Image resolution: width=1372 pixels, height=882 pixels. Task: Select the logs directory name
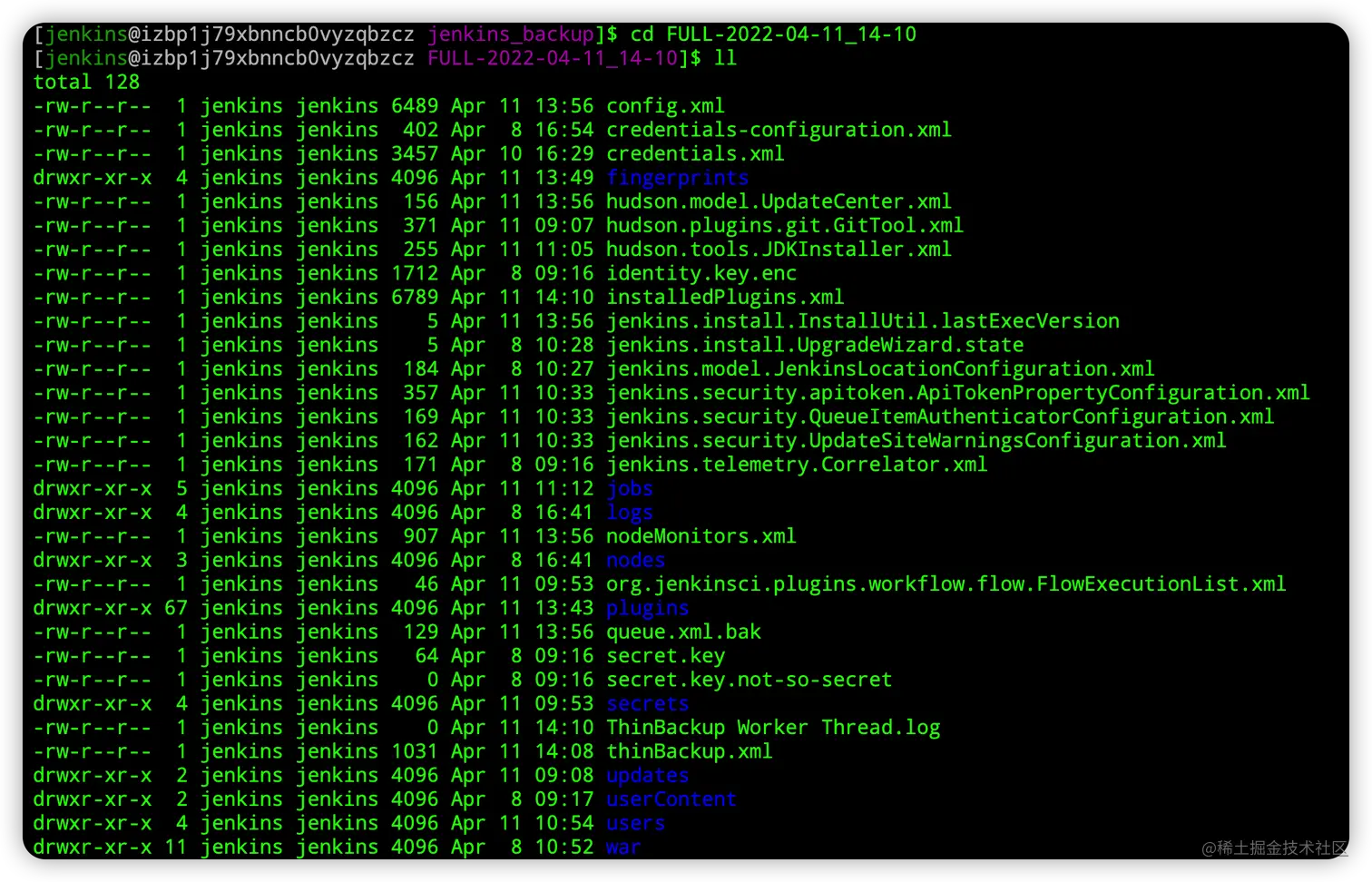tap(630, 513)
